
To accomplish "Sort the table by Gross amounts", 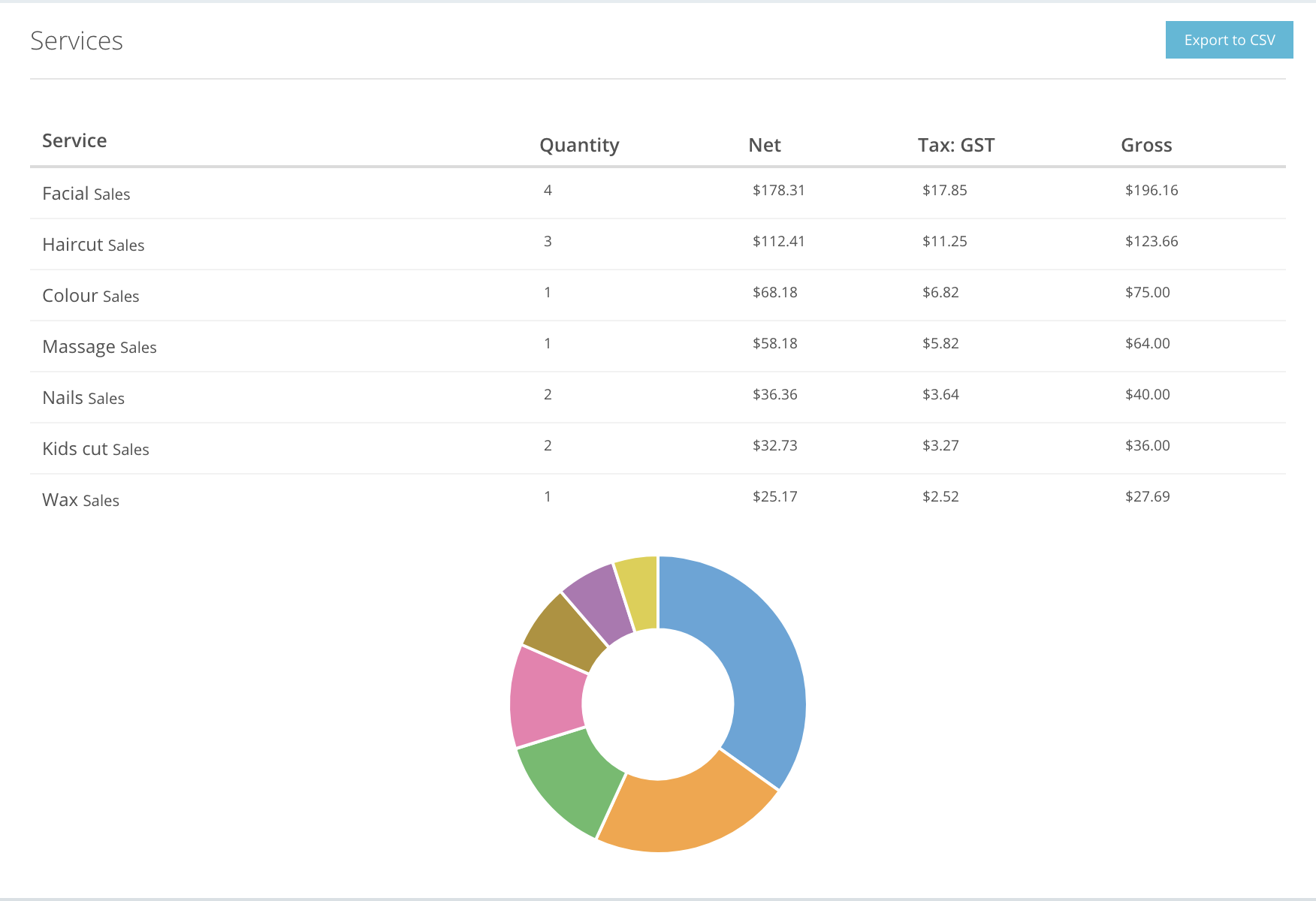I will (x=1146, y=145).
